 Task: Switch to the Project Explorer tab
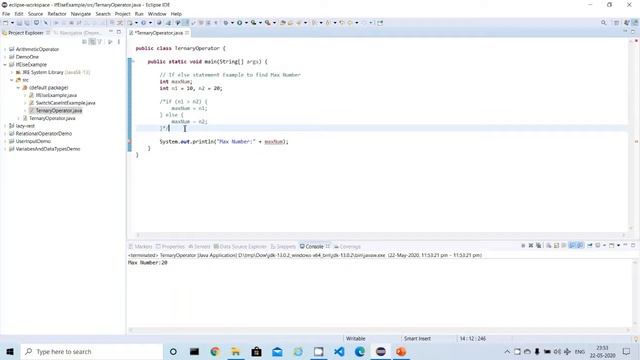point(25,33)
